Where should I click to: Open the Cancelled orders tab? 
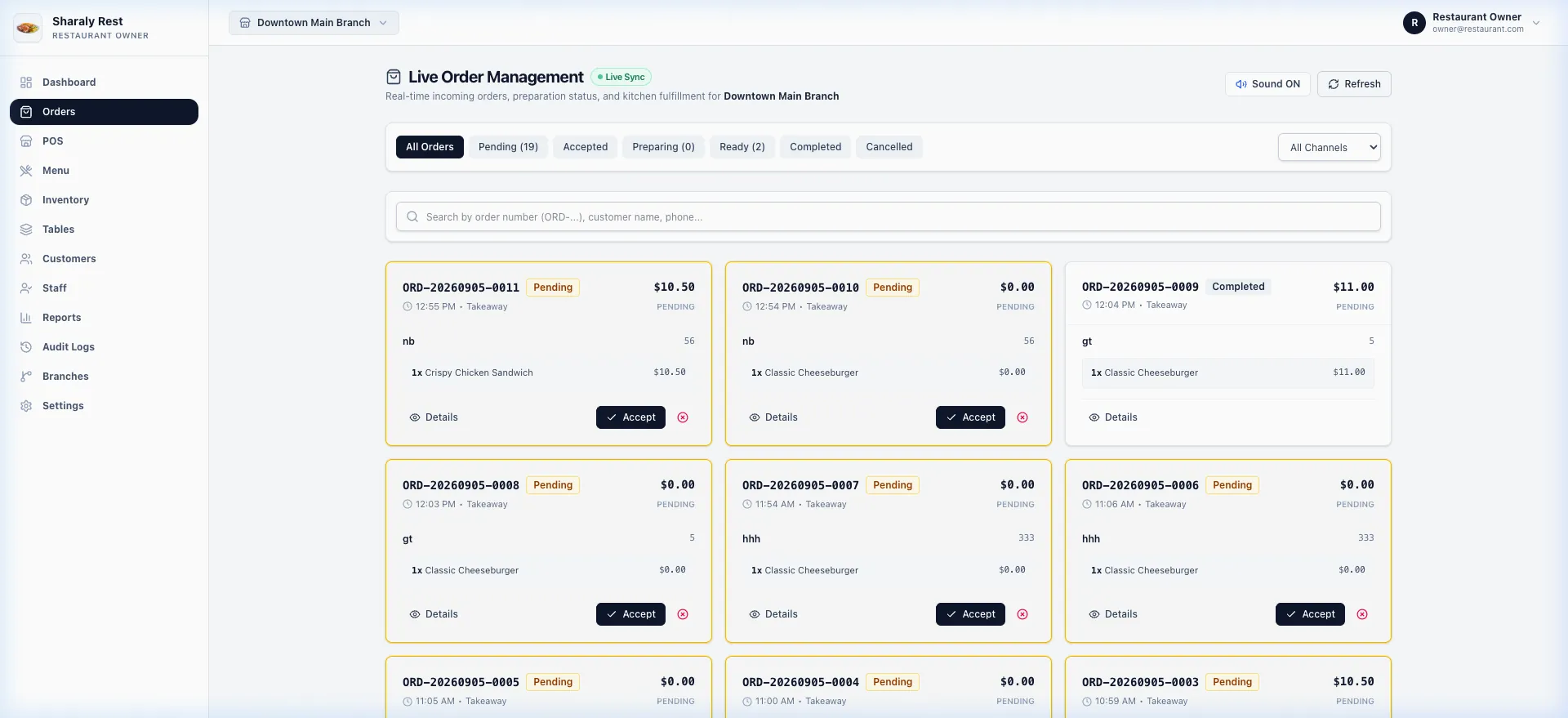tap(889, 147)
